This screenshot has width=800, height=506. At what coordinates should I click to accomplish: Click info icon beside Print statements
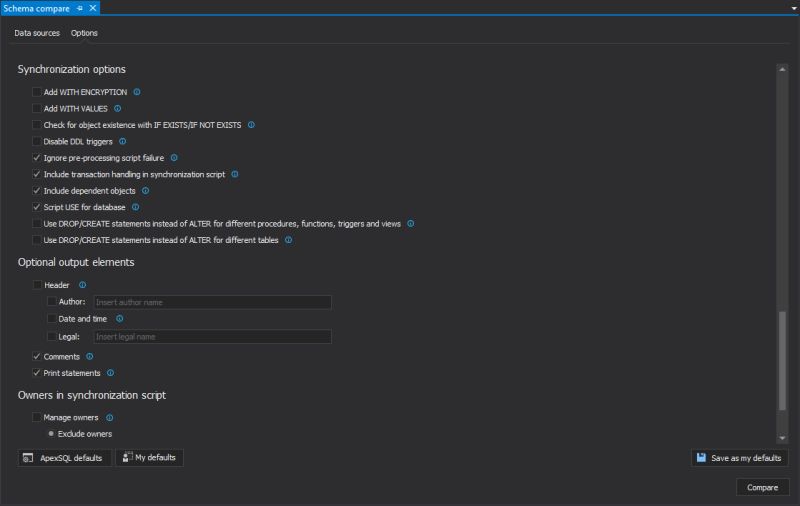pos(110,373)
